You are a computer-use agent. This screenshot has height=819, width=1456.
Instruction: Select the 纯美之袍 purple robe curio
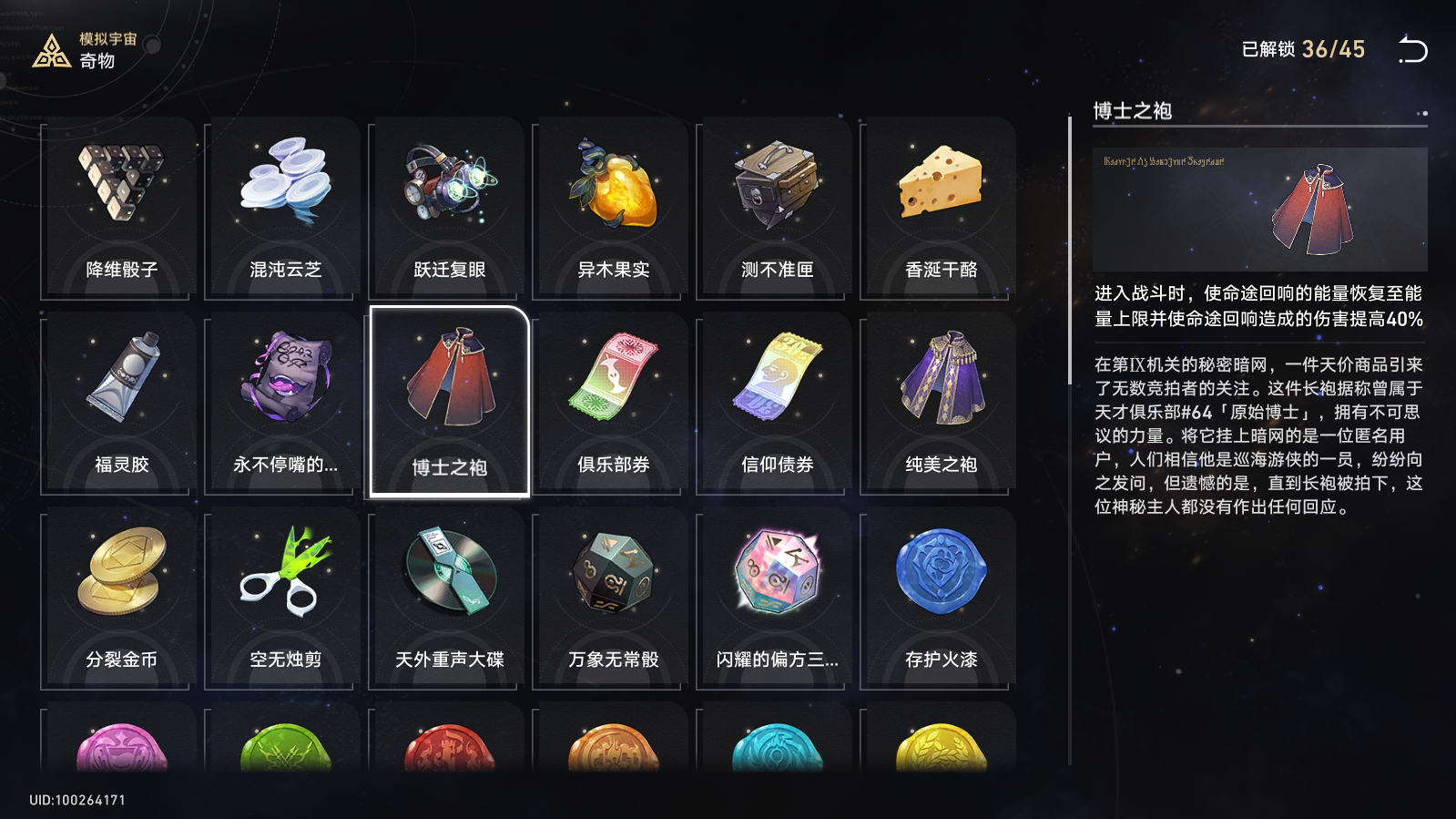939,403
